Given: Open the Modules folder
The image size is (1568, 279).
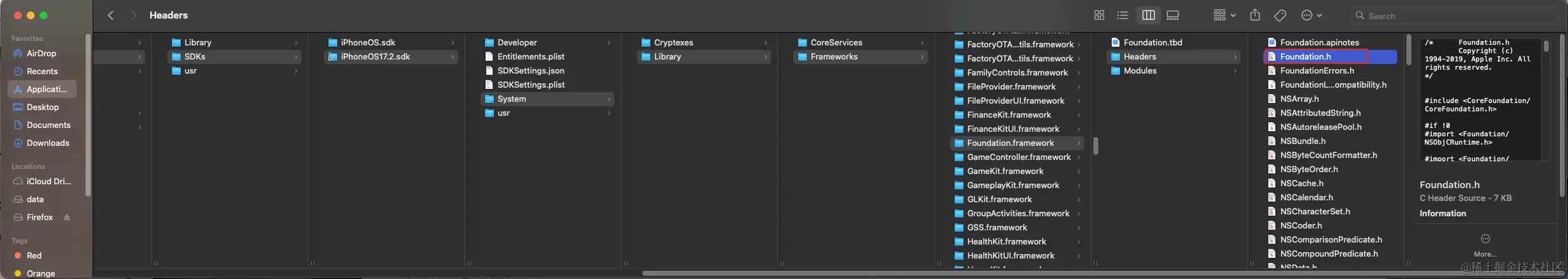Looking at the screenshot, I should click(x=1140, y=71).
